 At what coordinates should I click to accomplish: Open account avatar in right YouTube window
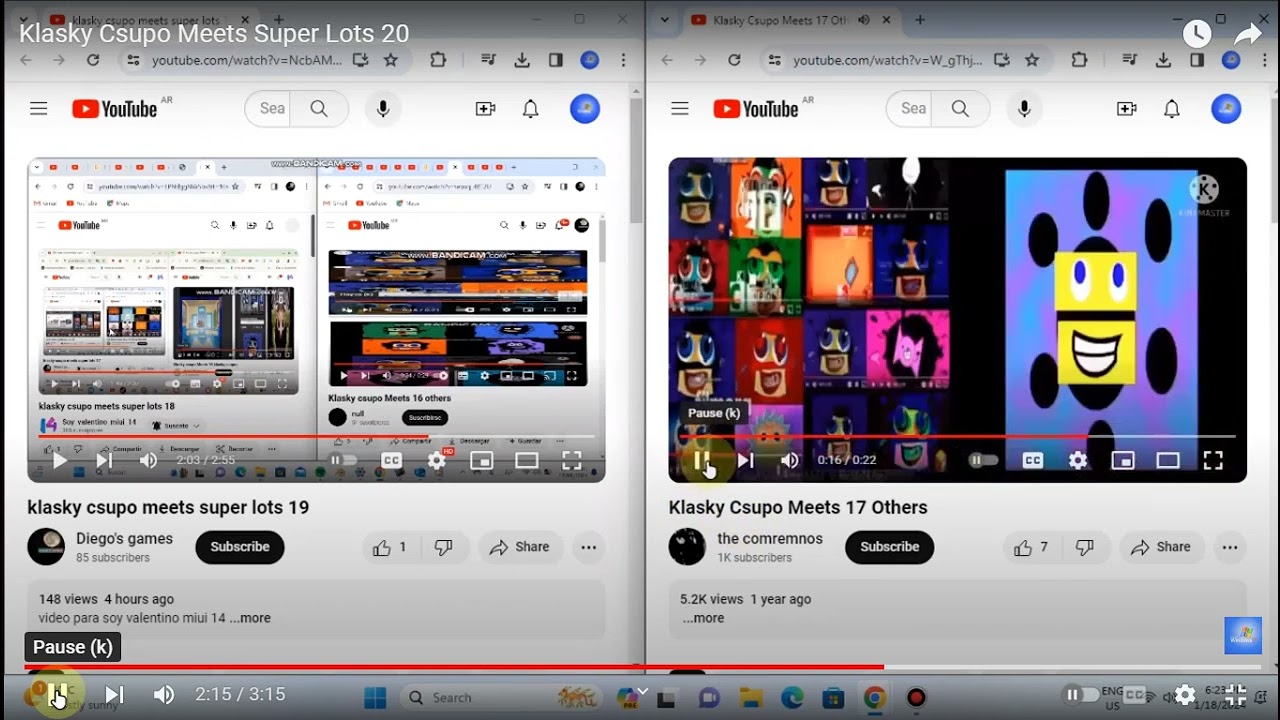[x=1226, y=109]
